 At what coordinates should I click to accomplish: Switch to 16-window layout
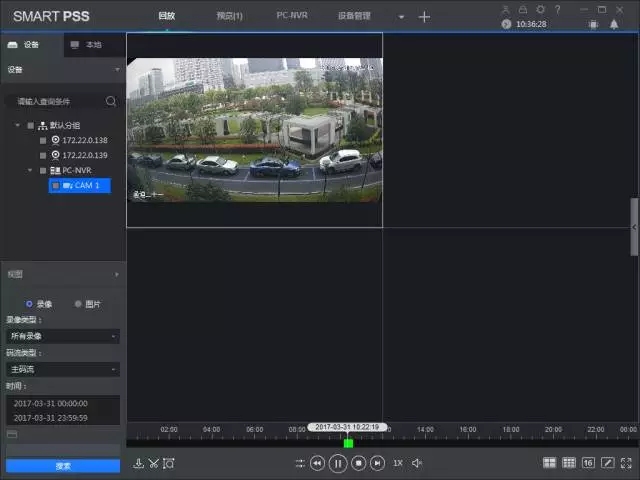(x=588, y=462)
